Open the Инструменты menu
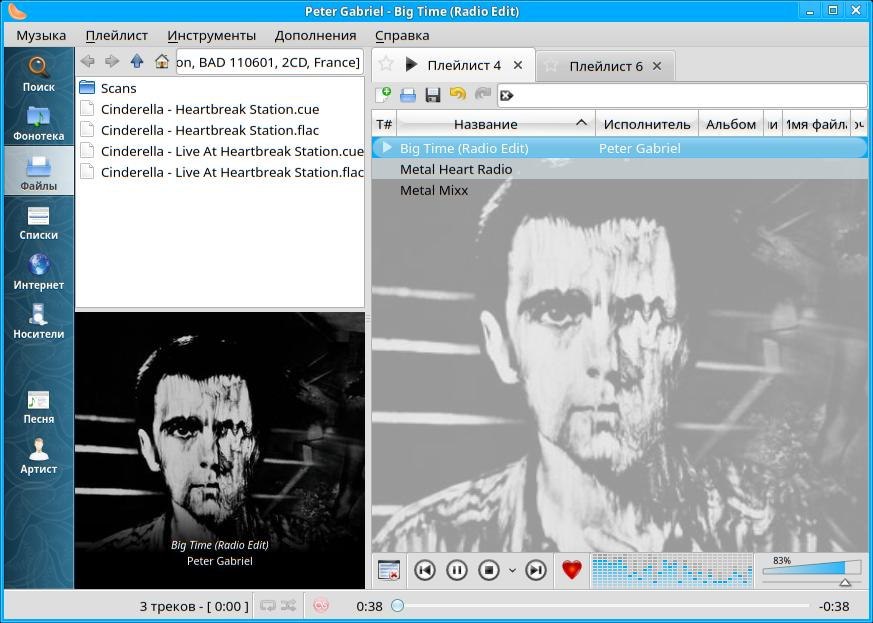This screenshot has width=873, height=623. point(212,36)
